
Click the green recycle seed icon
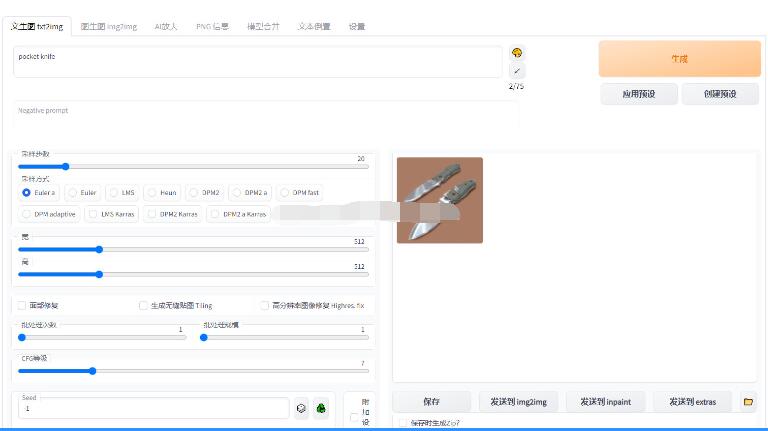coord(321,408)
